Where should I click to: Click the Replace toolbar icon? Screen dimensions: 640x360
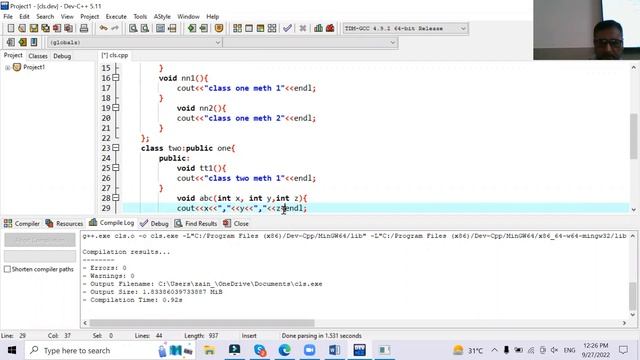pyautogui.click(x=144, y=28)
